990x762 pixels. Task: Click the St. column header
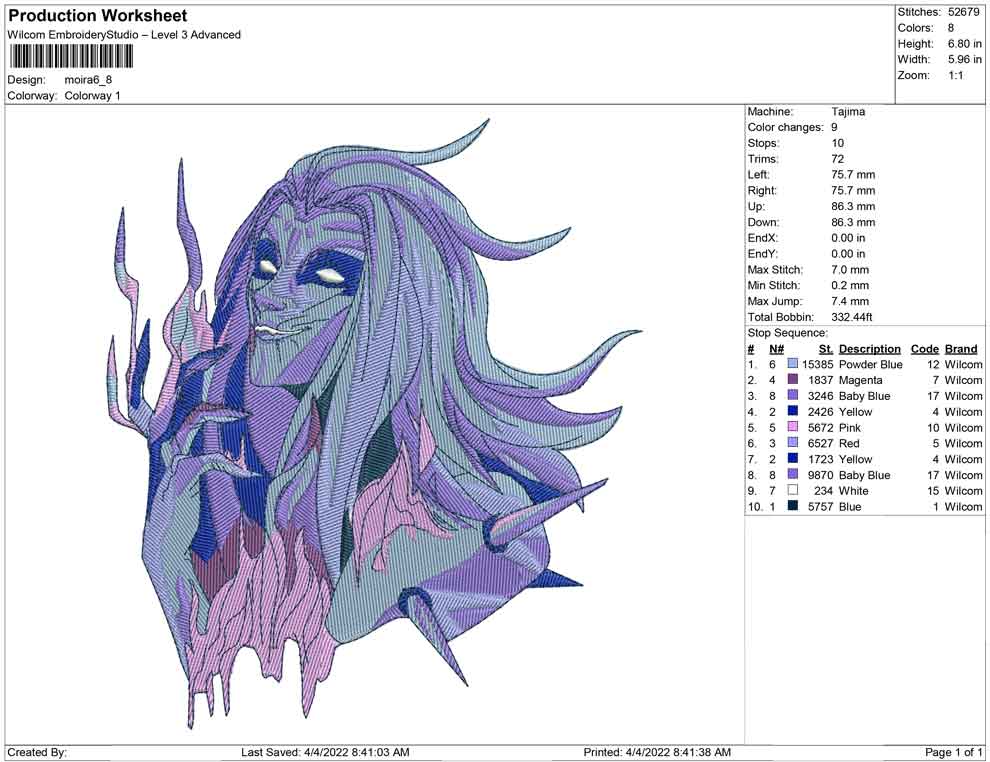pos(825,349)
